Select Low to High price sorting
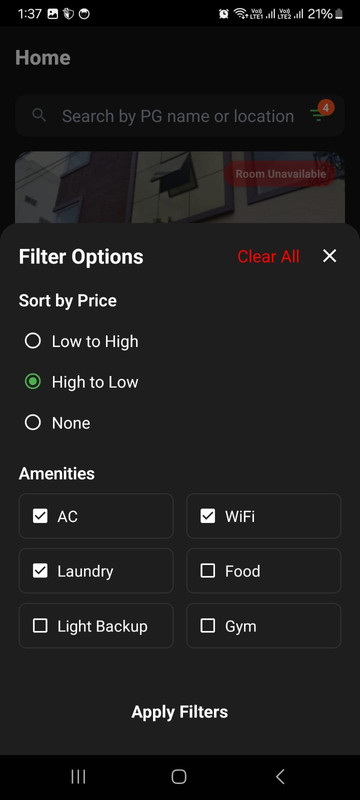Viewport: 360px width, 800px height. (82, 341)
